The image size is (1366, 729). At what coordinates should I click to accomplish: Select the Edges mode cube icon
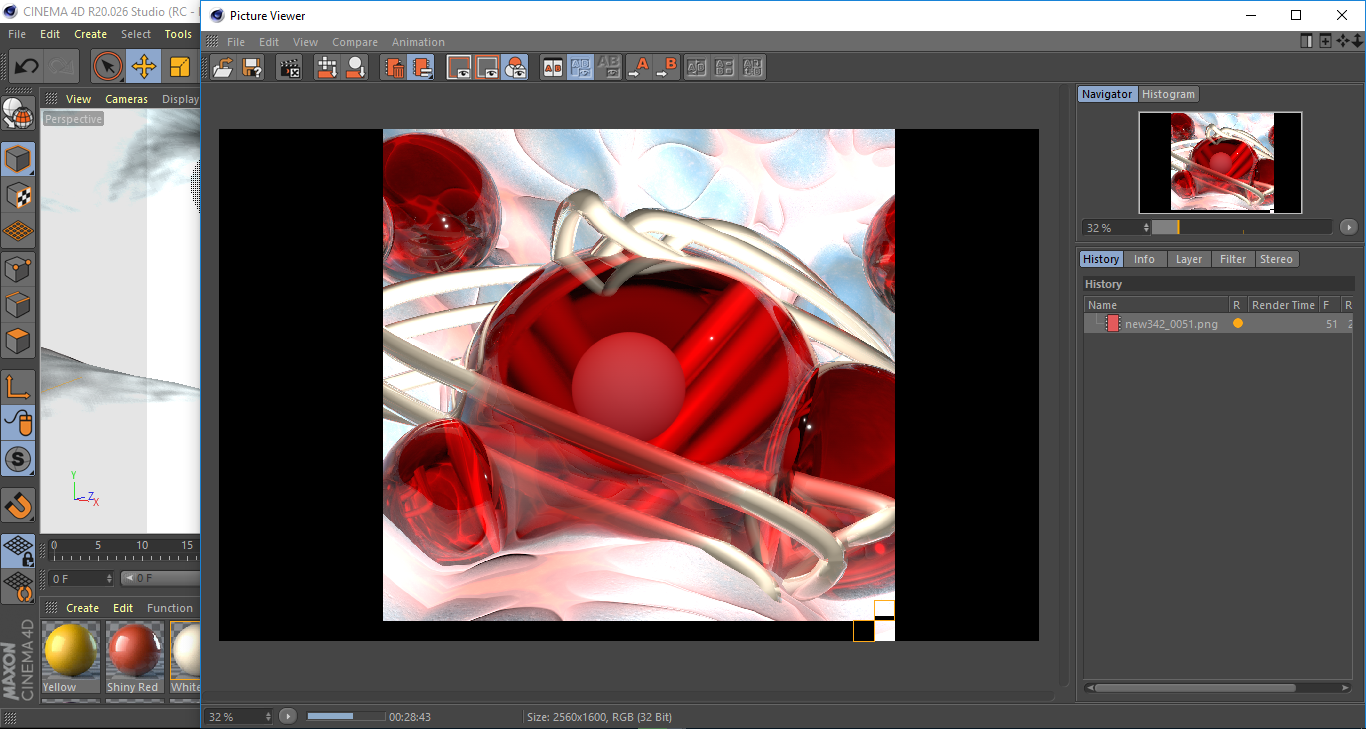tap(18, 304)
